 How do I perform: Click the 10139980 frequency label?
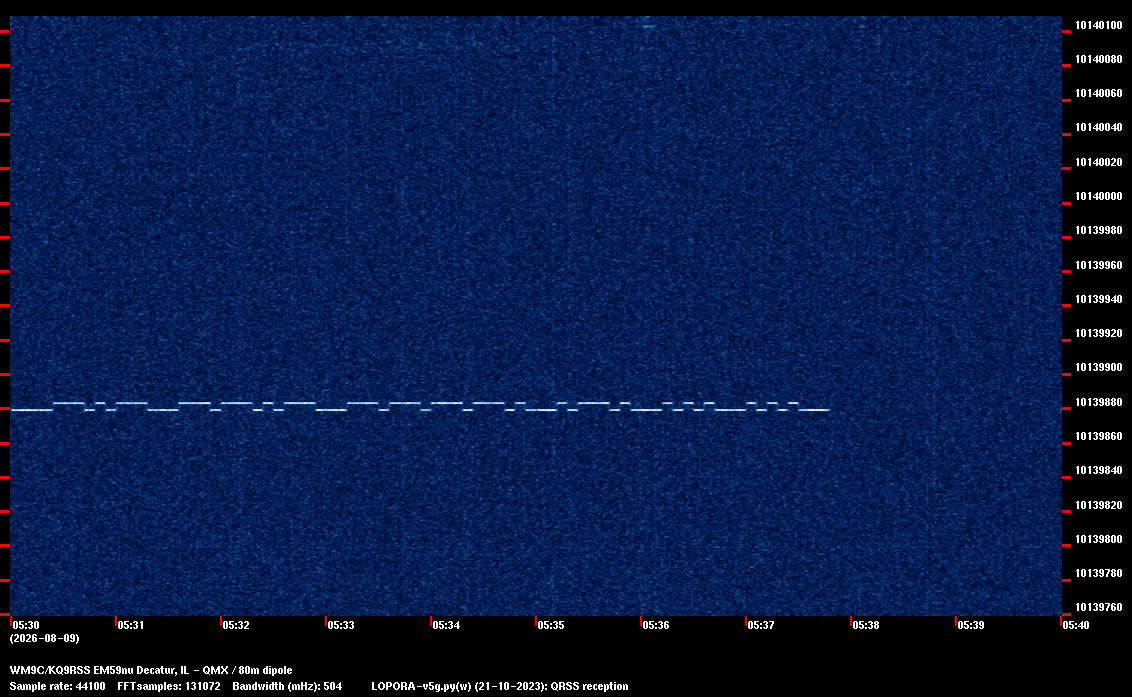tap(1098, 230)
